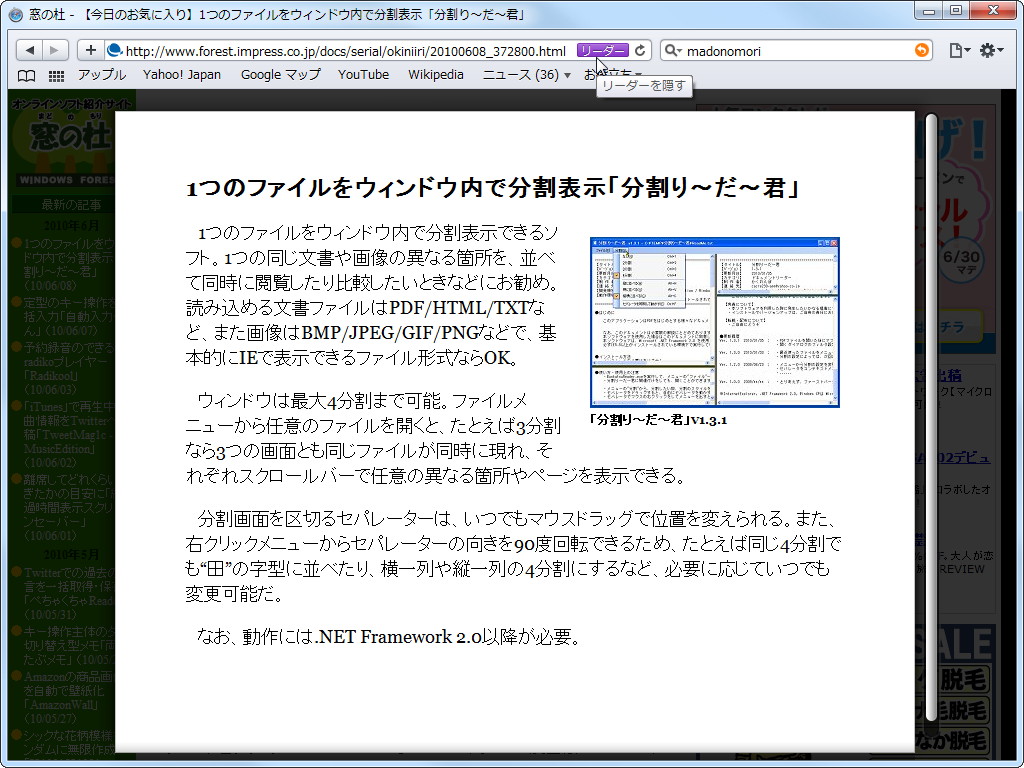The image size is (1024, 768).
Task: Open the Wikipedia bookmark
Action: click(x=436, y=74)
